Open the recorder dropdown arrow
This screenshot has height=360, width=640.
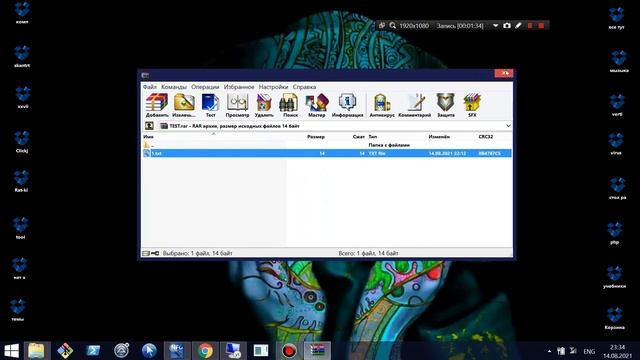(495, 25)
